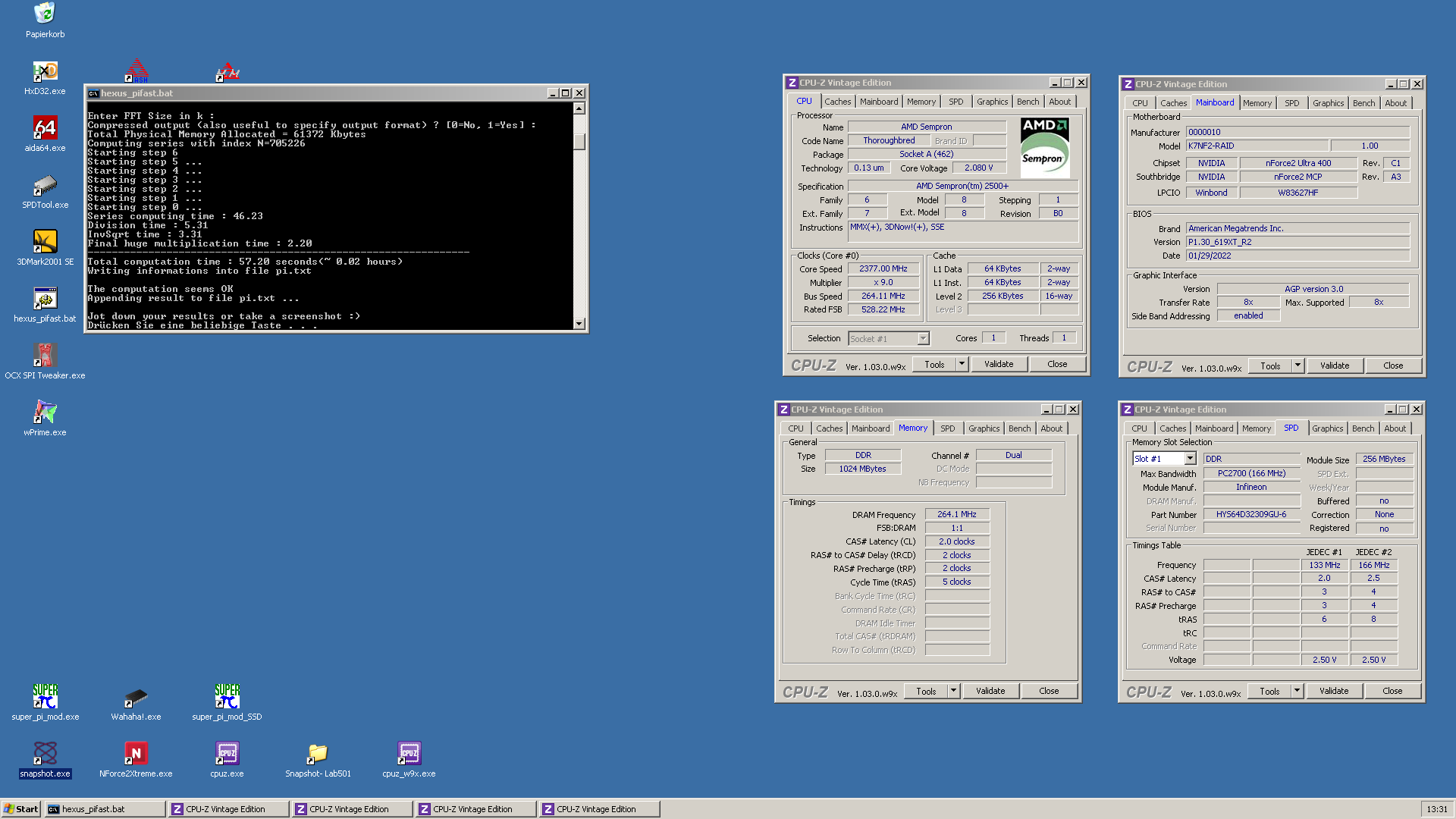1456x819 pixels.
Task: Select cpuz_w9x.exe desktop icon
Action: coord(409,753)
